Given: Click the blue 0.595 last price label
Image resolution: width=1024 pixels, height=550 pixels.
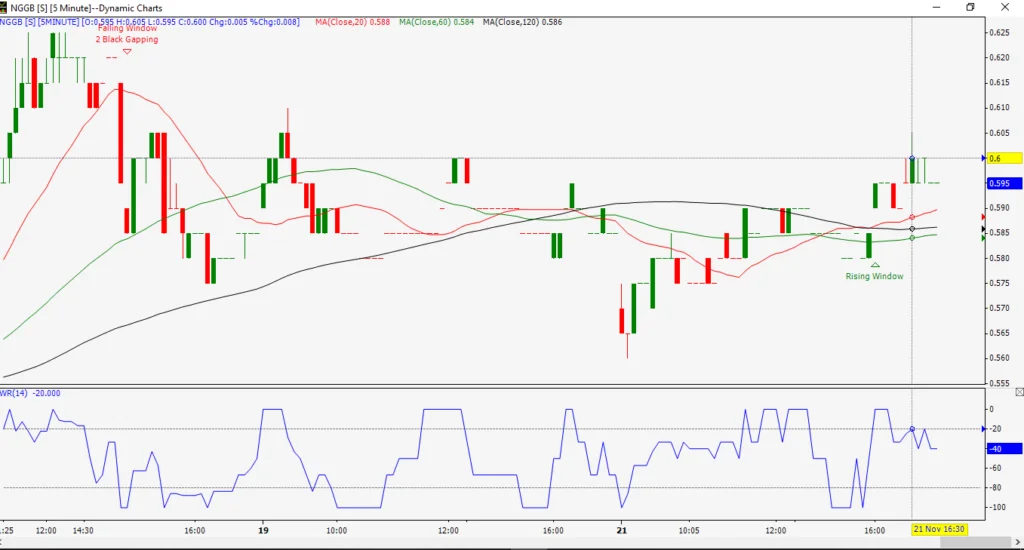Looking at the screenshot, I should [x=1004, y=184].
